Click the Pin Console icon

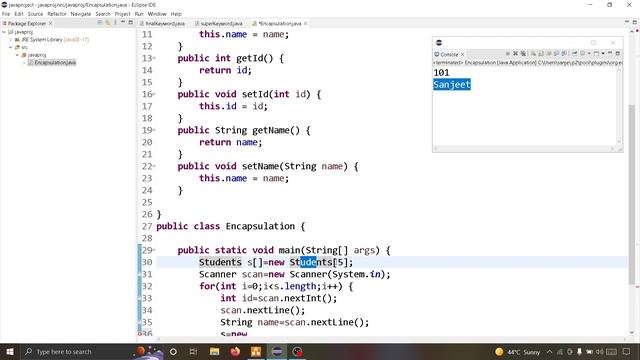pyautogui.click(x=574, y=53)
